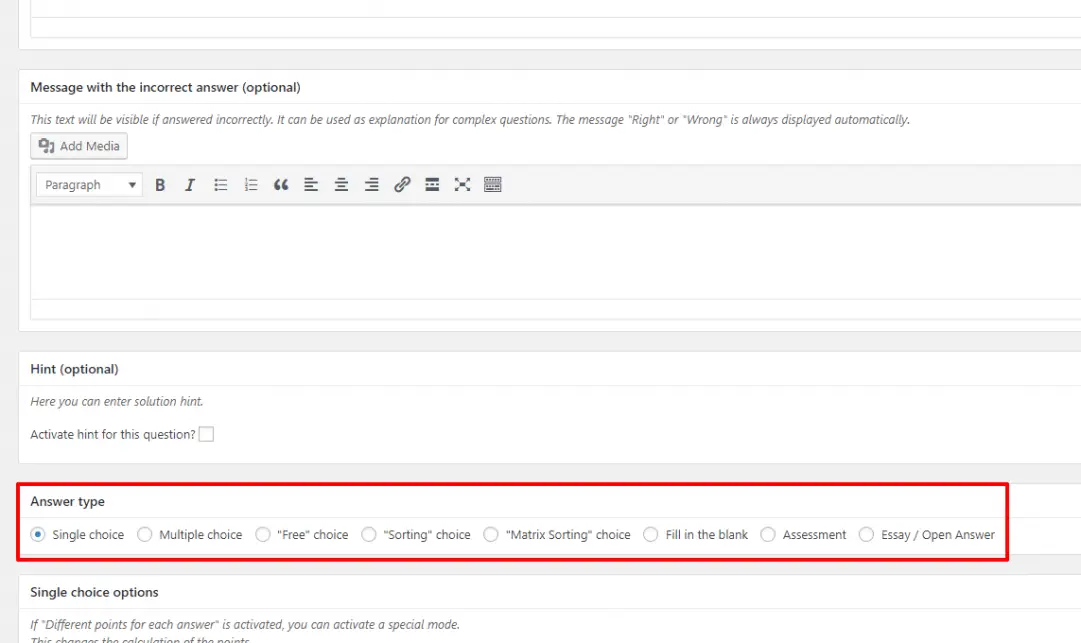The width and height of the screenshot is (1081, 643).
Task: Insert Read More tag
Action: (x=432, y=185)
